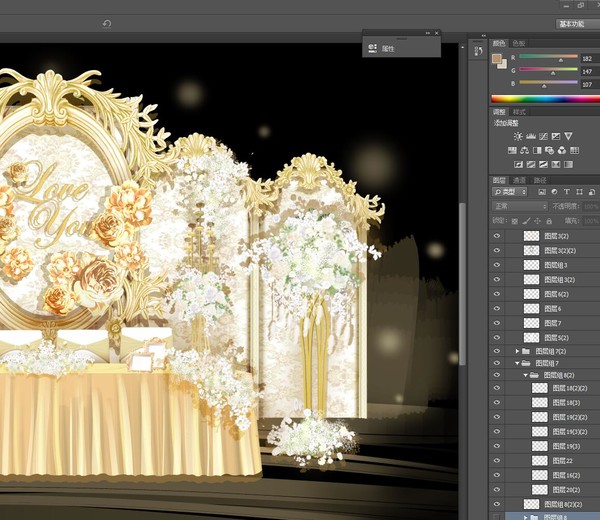600x520 pixels.
Task: Add a Brightness/Contrast adjustment
Action: coord(518,136)
